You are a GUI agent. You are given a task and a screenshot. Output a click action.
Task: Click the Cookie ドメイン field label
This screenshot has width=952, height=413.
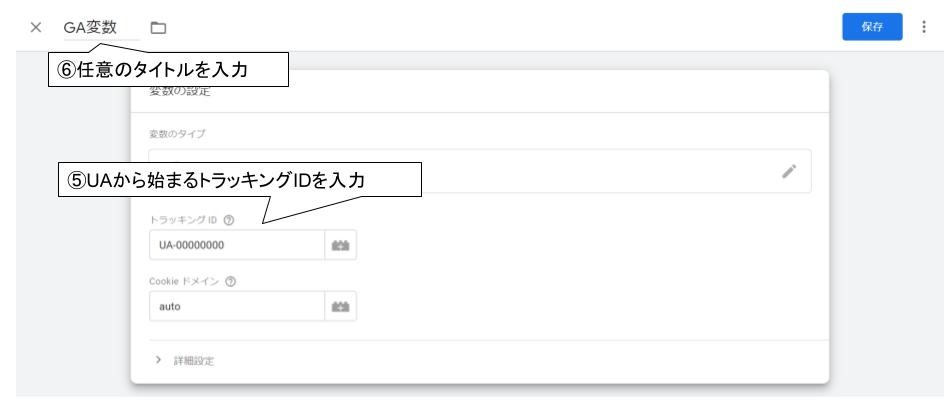tap(184, 282)
